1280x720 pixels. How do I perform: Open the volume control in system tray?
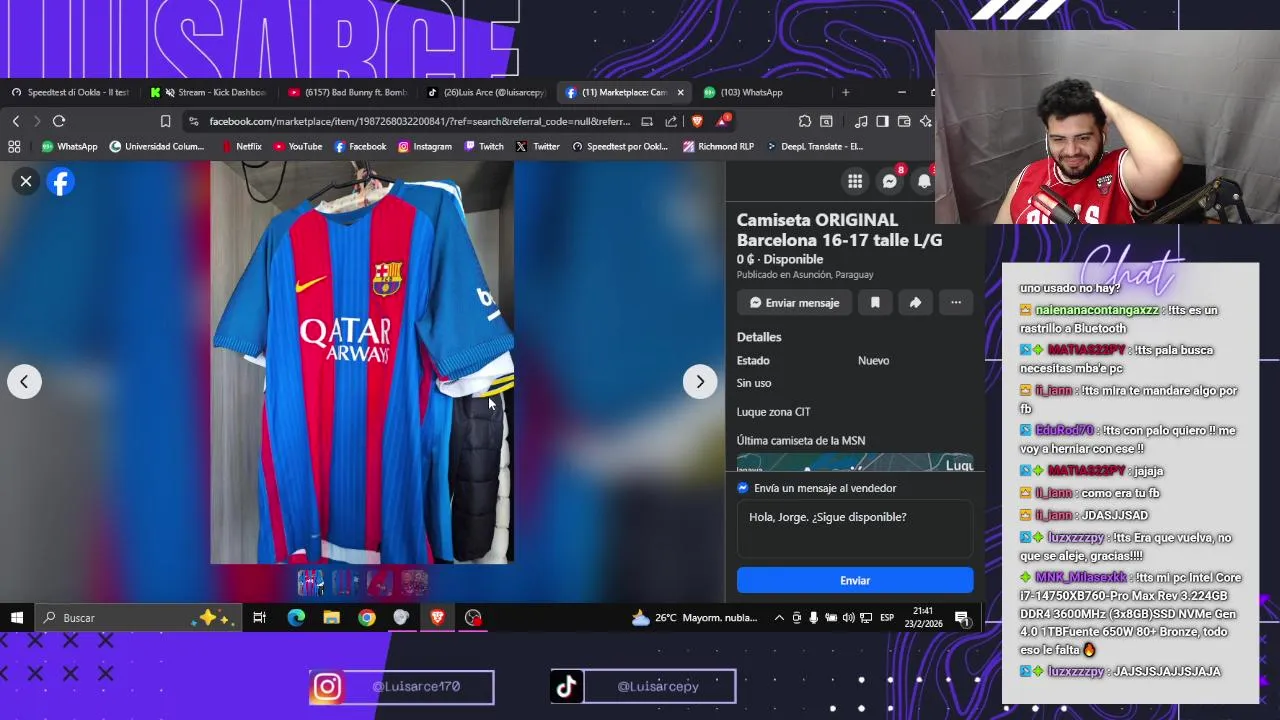pyautogui.click(x=848, y=618)
